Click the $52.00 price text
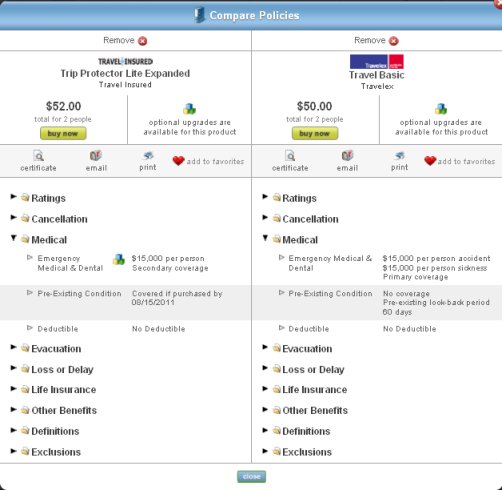The width and height of the screenshot is (502, 490). click(x=63, y=106)
